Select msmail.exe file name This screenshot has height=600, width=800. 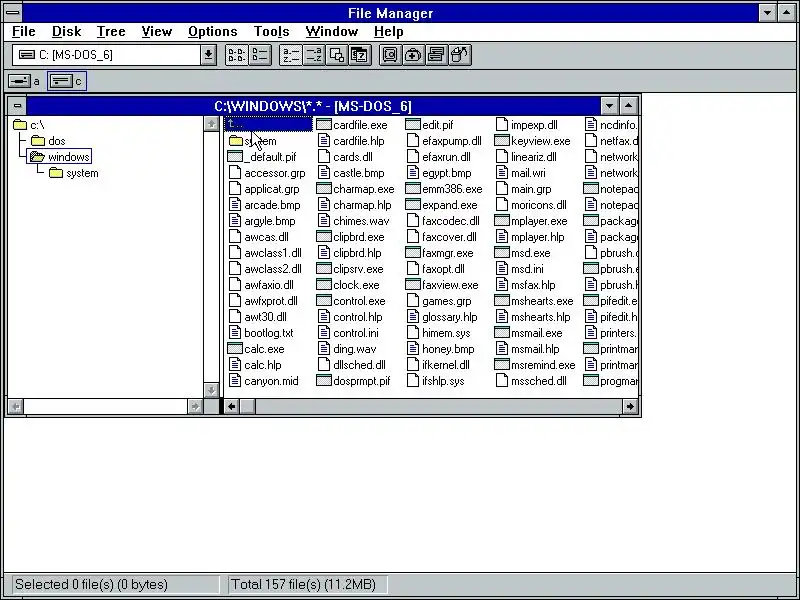coord(536,333)
